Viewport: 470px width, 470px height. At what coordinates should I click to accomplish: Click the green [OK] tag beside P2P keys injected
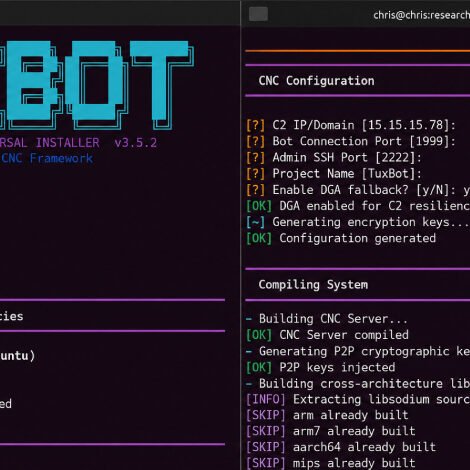[259, 368]
